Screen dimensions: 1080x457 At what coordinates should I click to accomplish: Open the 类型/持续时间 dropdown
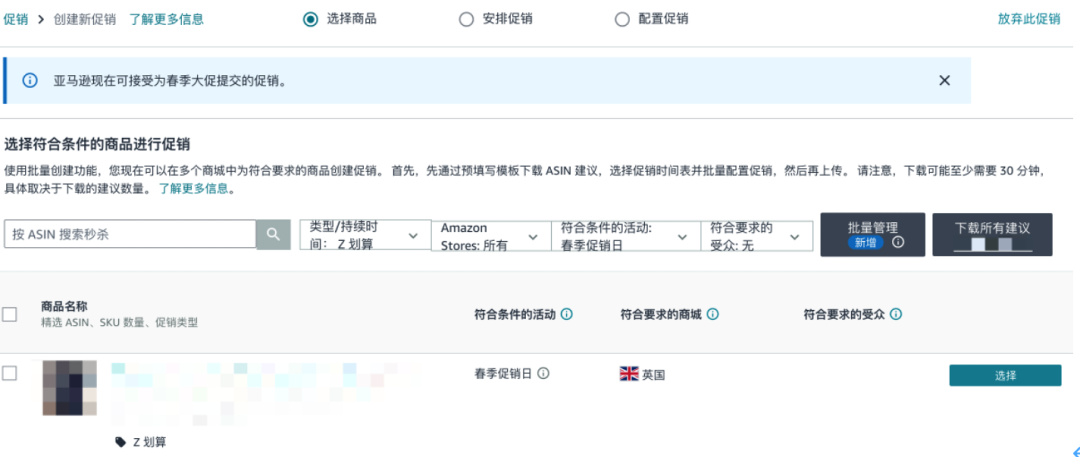click(364, 236)
